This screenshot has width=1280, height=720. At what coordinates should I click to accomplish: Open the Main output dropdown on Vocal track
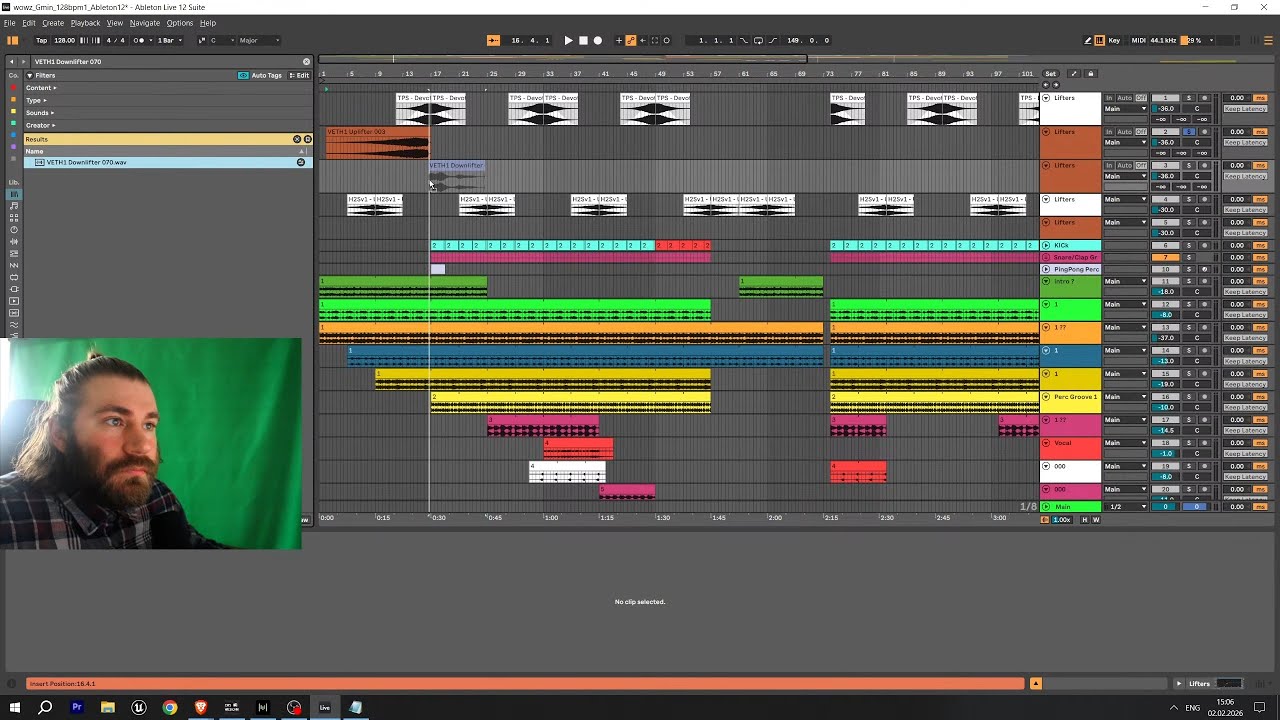[1125, 443]
